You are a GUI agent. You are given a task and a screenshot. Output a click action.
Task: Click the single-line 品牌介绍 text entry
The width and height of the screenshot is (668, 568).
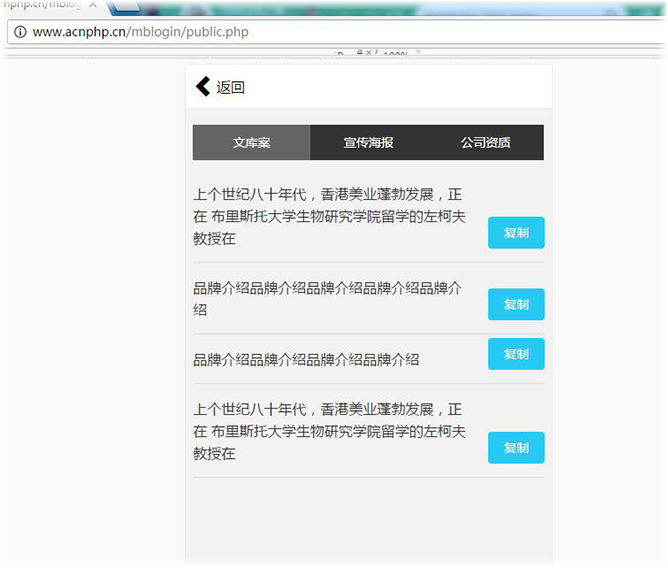click(x=306, y=360)
